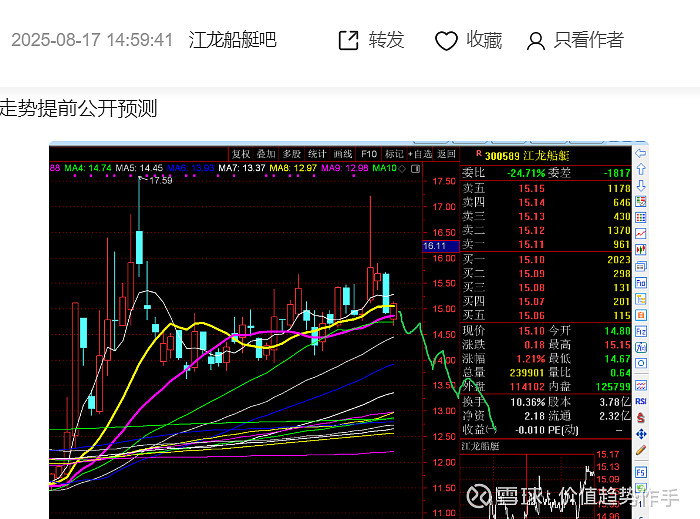Switch to the intraday line chart icon
This screenshot has height=519, width=700.
click(641, 234)
